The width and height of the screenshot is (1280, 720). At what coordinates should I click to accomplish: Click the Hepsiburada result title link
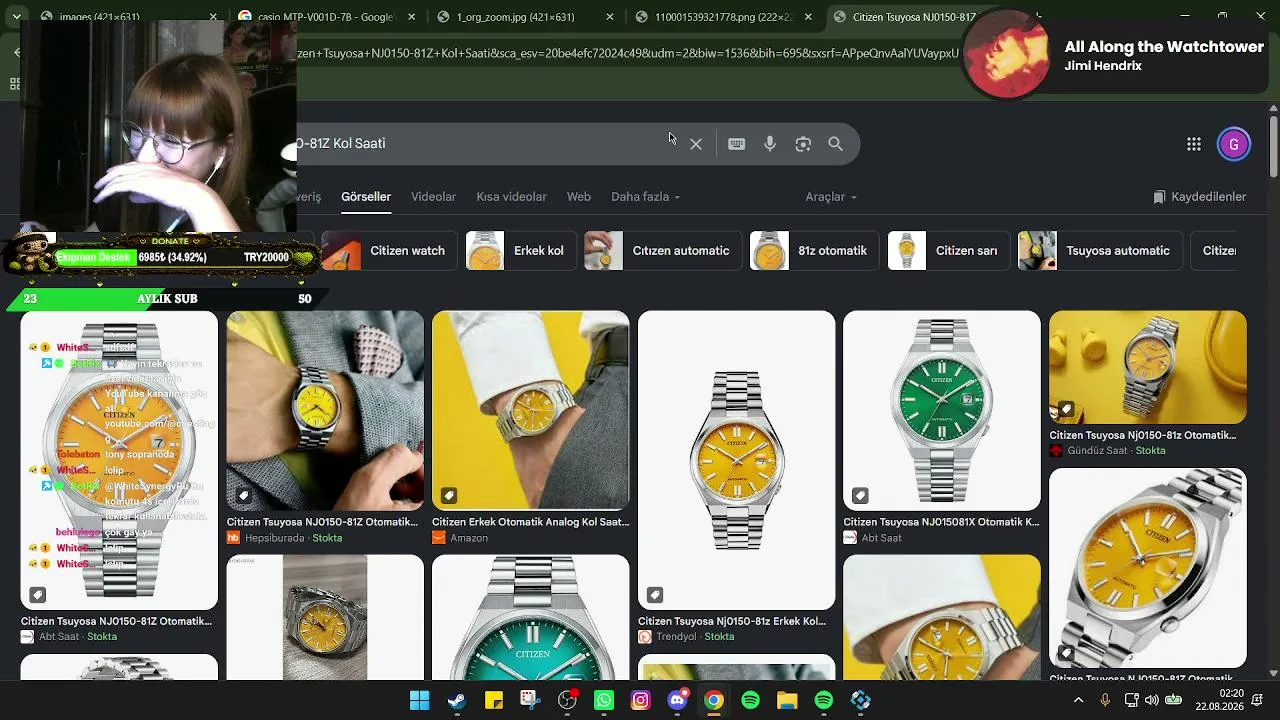click(322, 522)
